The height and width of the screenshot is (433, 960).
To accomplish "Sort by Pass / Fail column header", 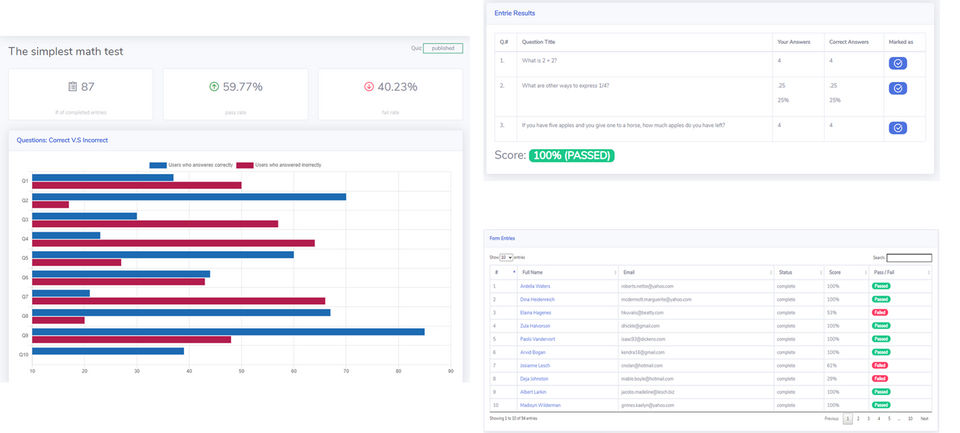I will [x=900, y=272].
